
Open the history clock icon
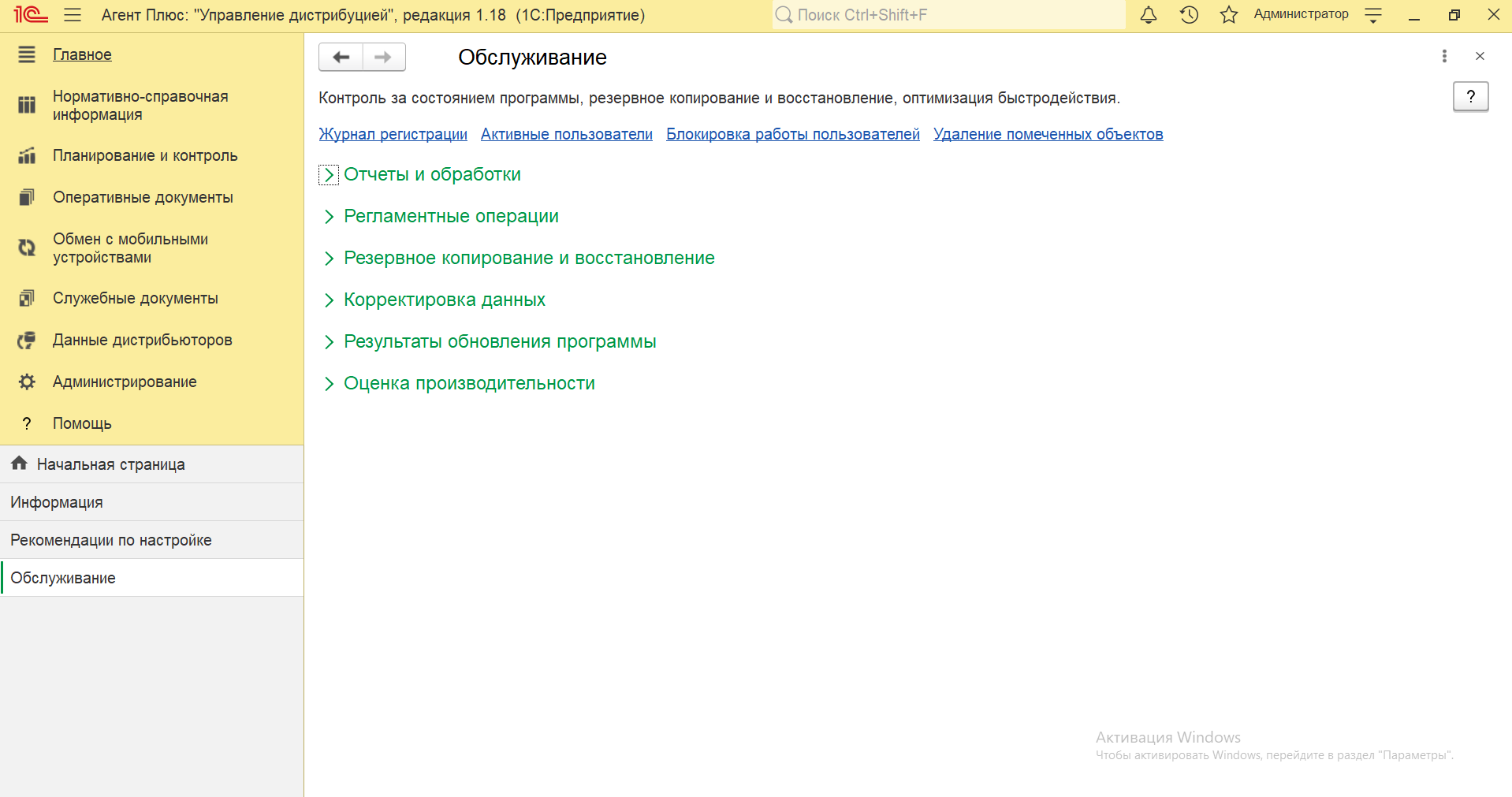coord(1189,15)
